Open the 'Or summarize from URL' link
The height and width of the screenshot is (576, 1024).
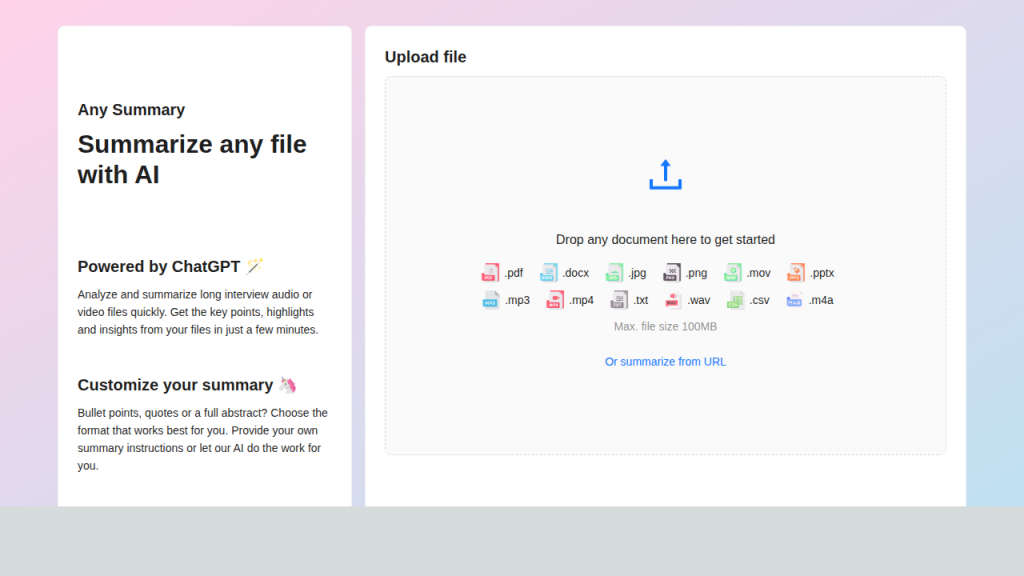(665, 362)
